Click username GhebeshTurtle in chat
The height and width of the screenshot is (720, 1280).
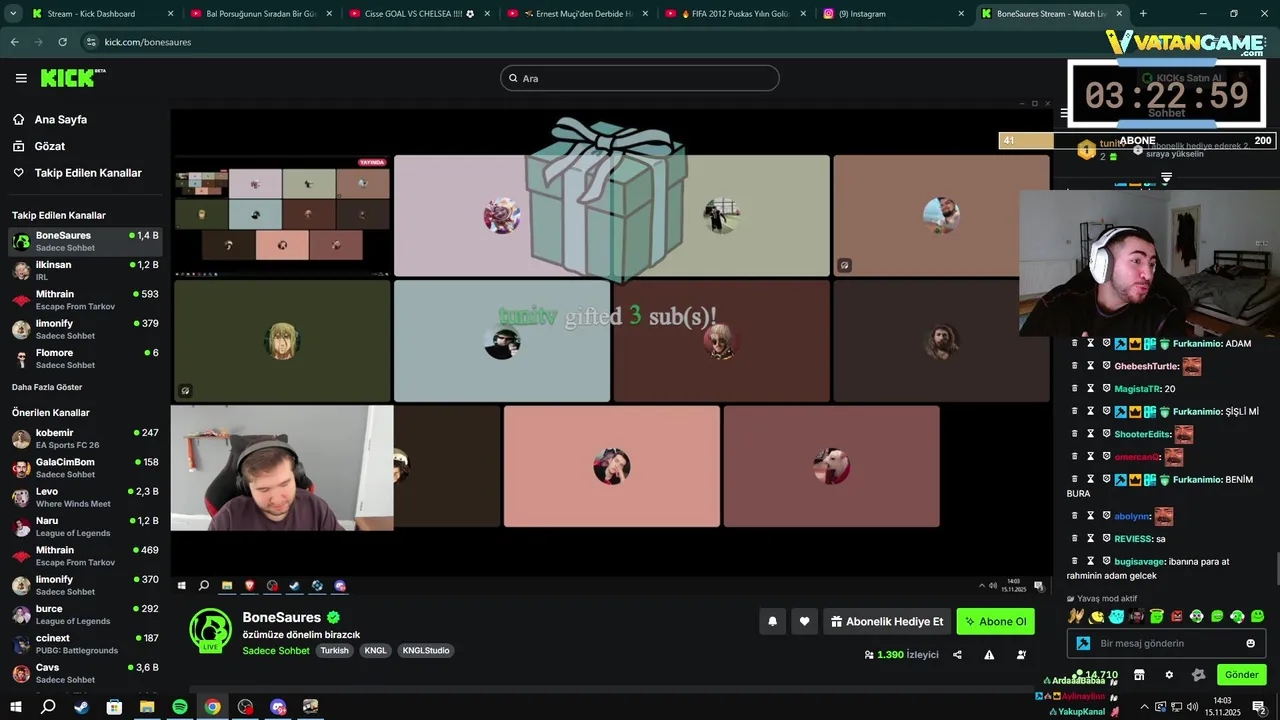pyautogui.click(x=1147, y=366)
